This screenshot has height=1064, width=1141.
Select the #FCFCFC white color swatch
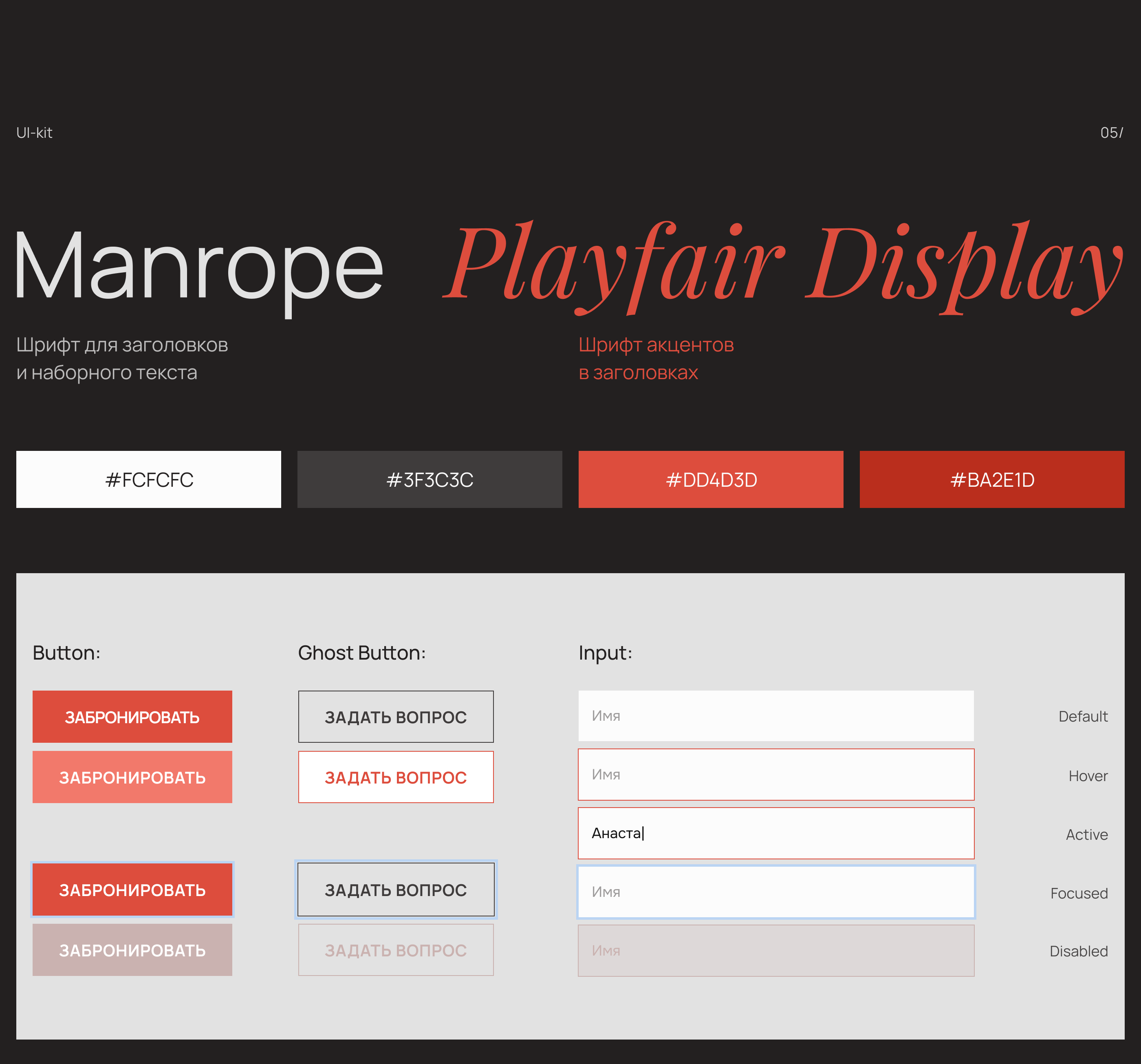pyautogui.click(x=149, y=479)
